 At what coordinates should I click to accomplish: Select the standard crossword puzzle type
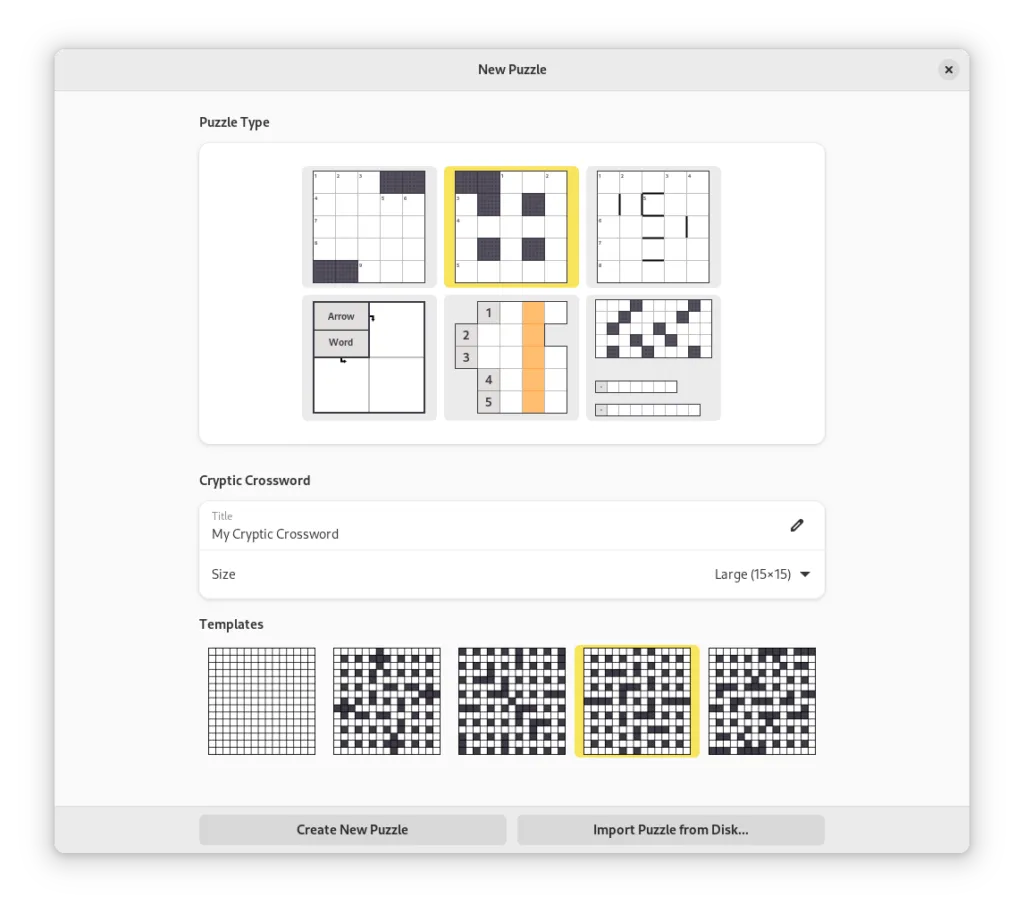pyautogui.click(x=369, y=227)
